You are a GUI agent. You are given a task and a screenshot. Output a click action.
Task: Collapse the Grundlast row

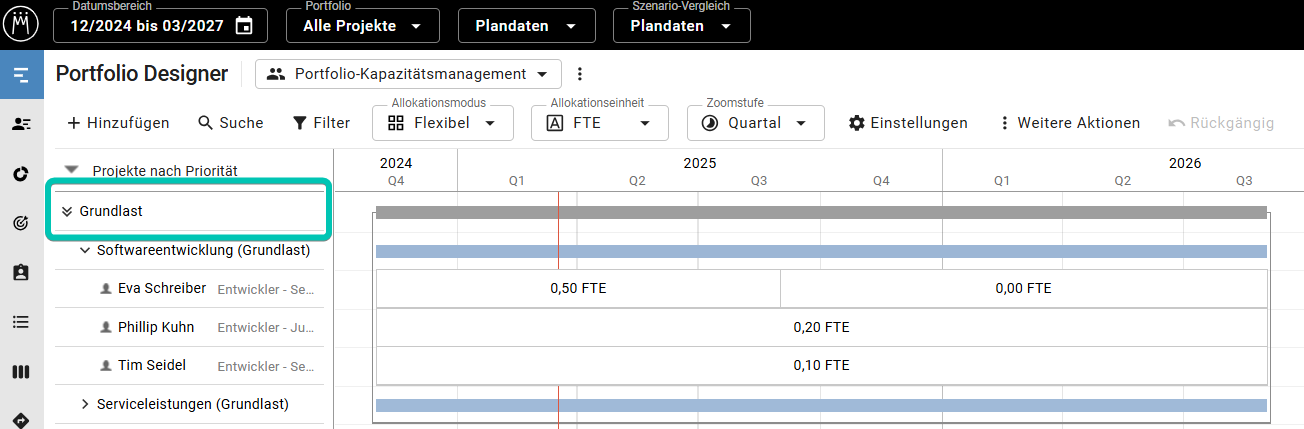click(x=67, y=211)
